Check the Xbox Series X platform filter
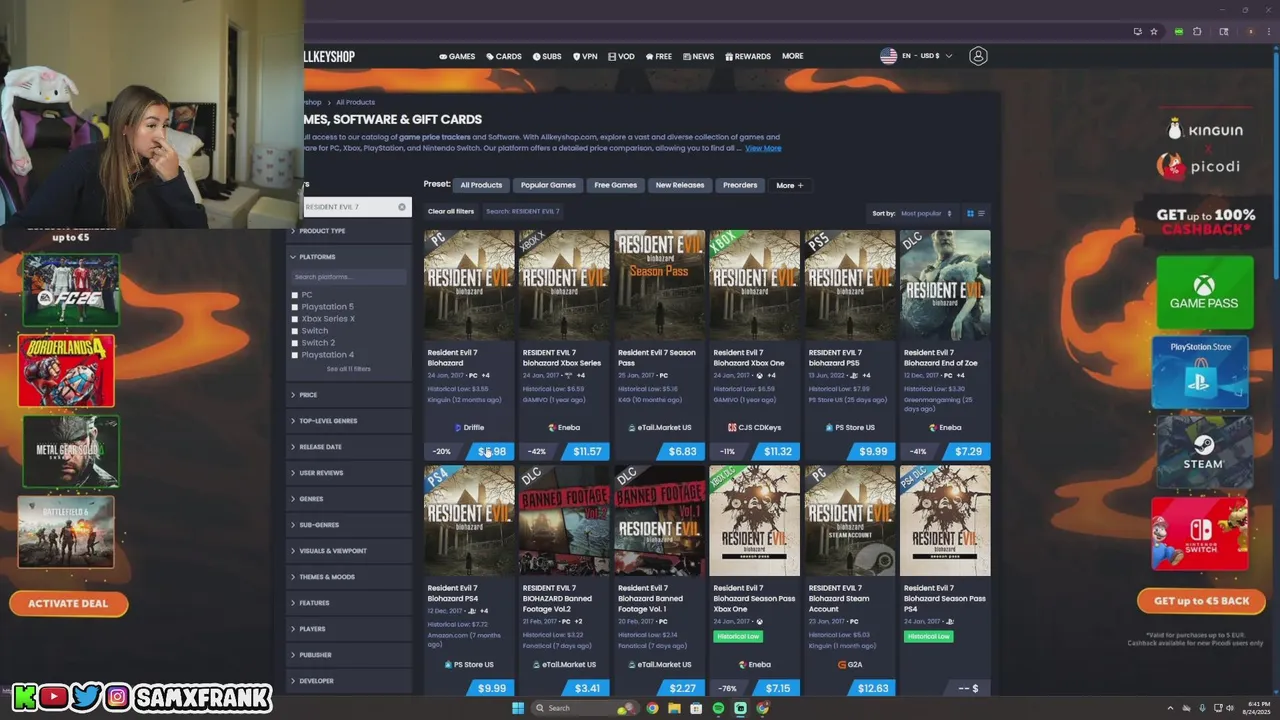Image resolution: width=1280 pixels, height=720 pixels. pyautogui.click(x=295, y=319)
